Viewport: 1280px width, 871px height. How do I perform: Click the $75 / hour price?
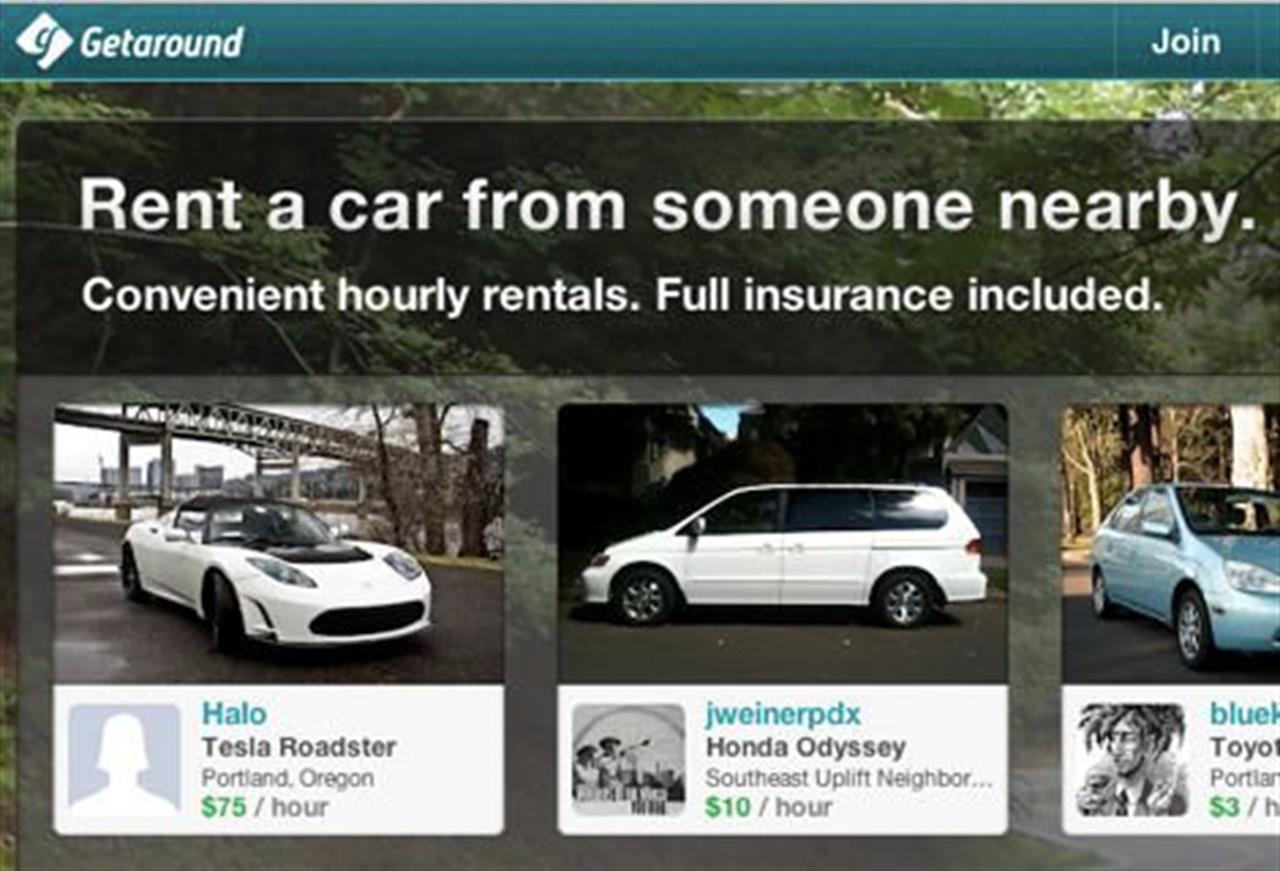[x=265, y=807]
